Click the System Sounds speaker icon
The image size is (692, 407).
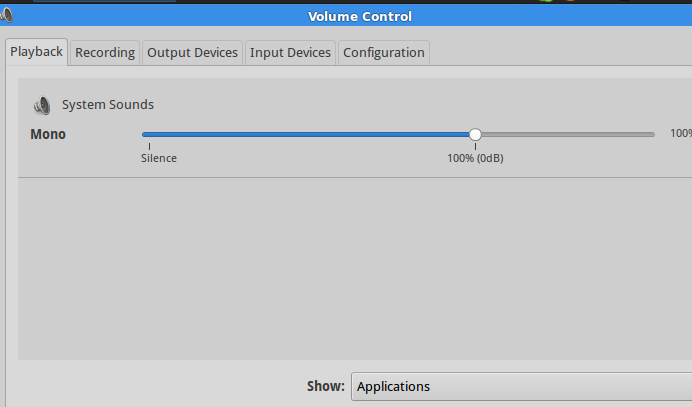pos(42,105)
